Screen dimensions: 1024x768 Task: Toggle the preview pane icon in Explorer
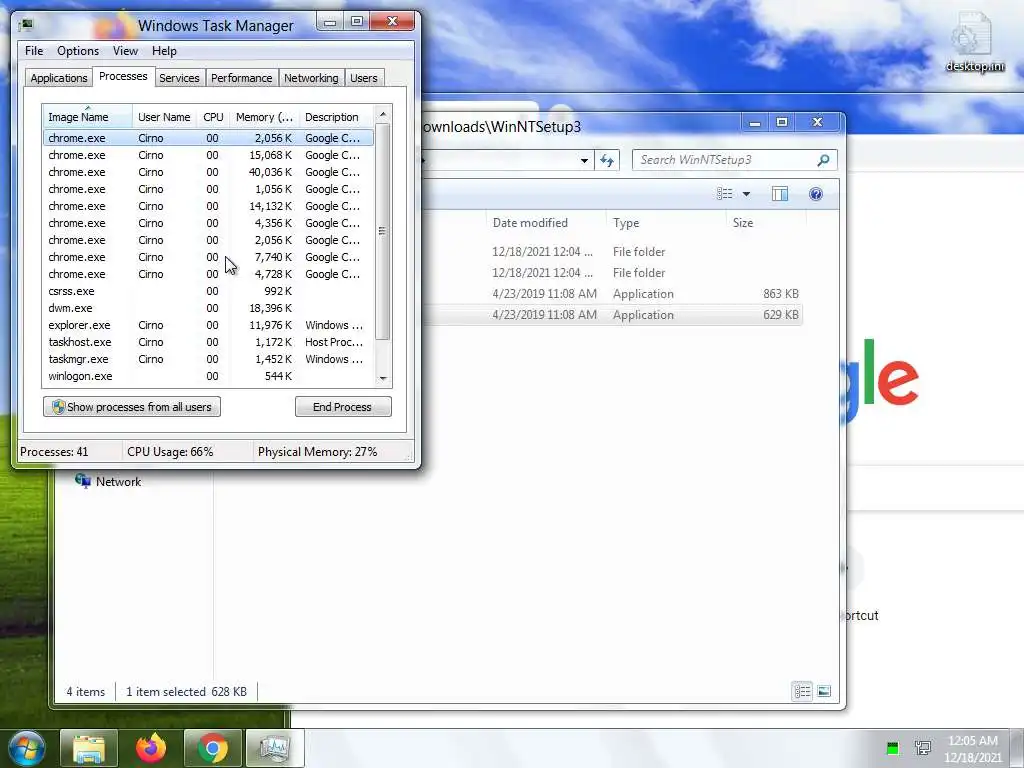[780, 194]
